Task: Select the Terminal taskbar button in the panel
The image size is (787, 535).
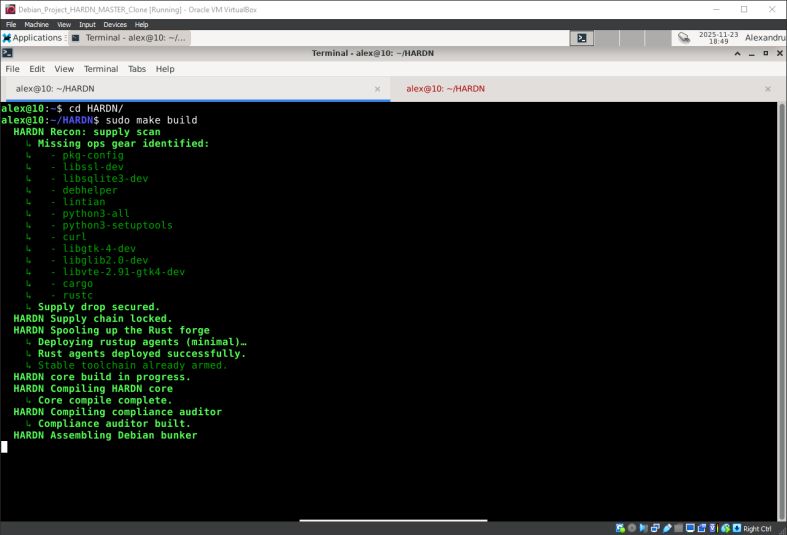Action: (x=129, y=38)
